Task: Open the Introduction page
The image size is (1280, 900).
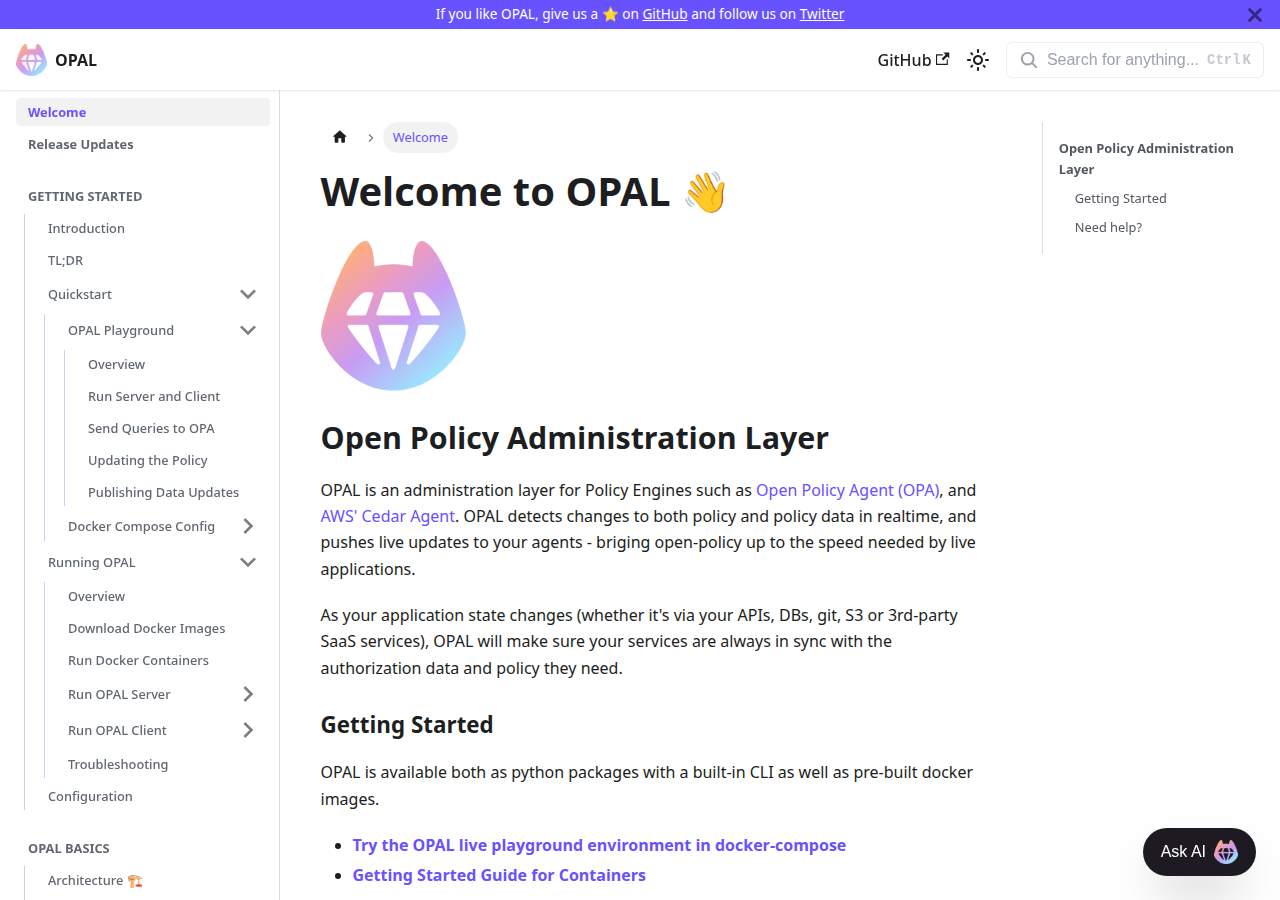Action: tap(153, 228)
